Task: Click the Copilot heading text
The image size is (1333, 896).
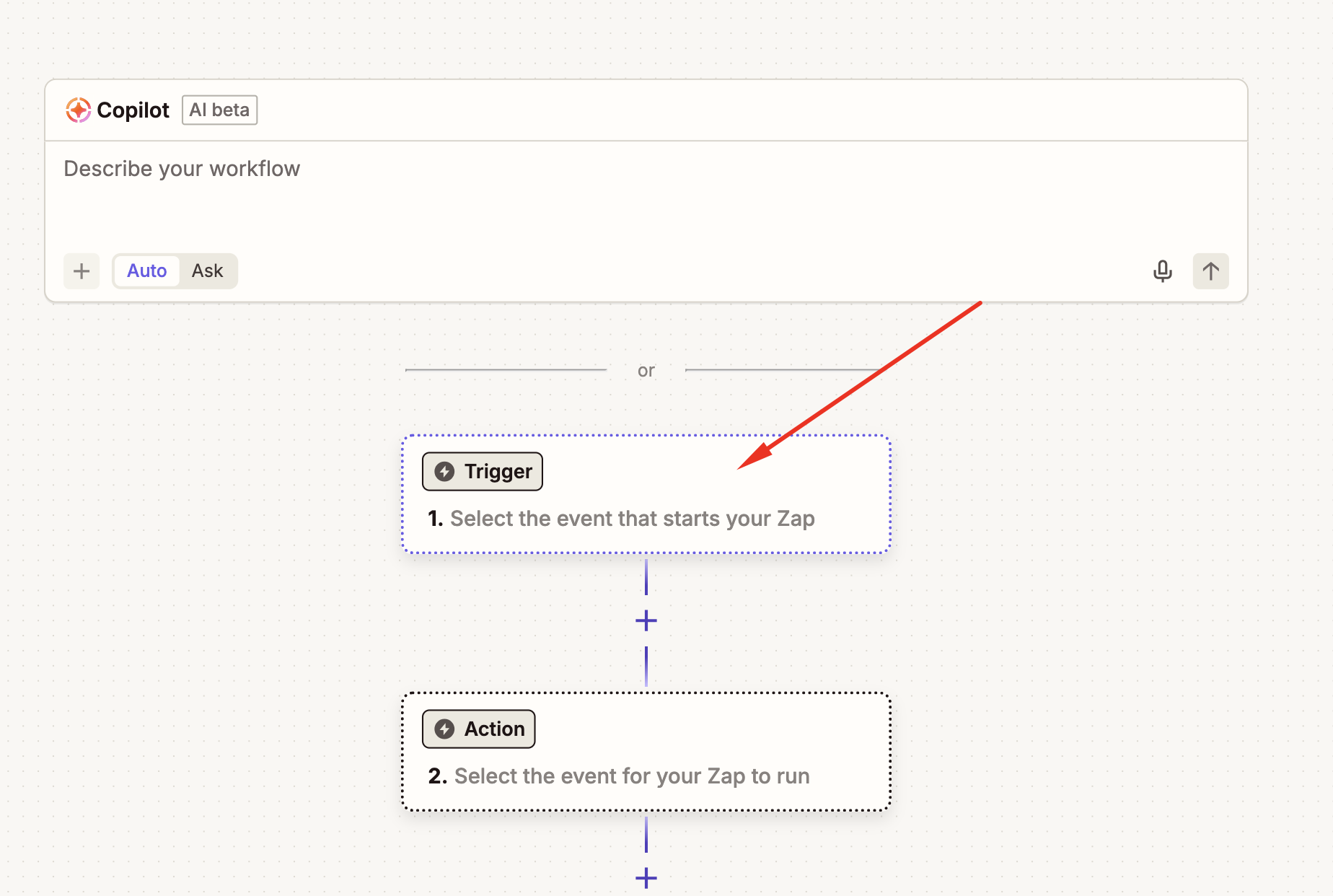Action: (x=133, y=110)
